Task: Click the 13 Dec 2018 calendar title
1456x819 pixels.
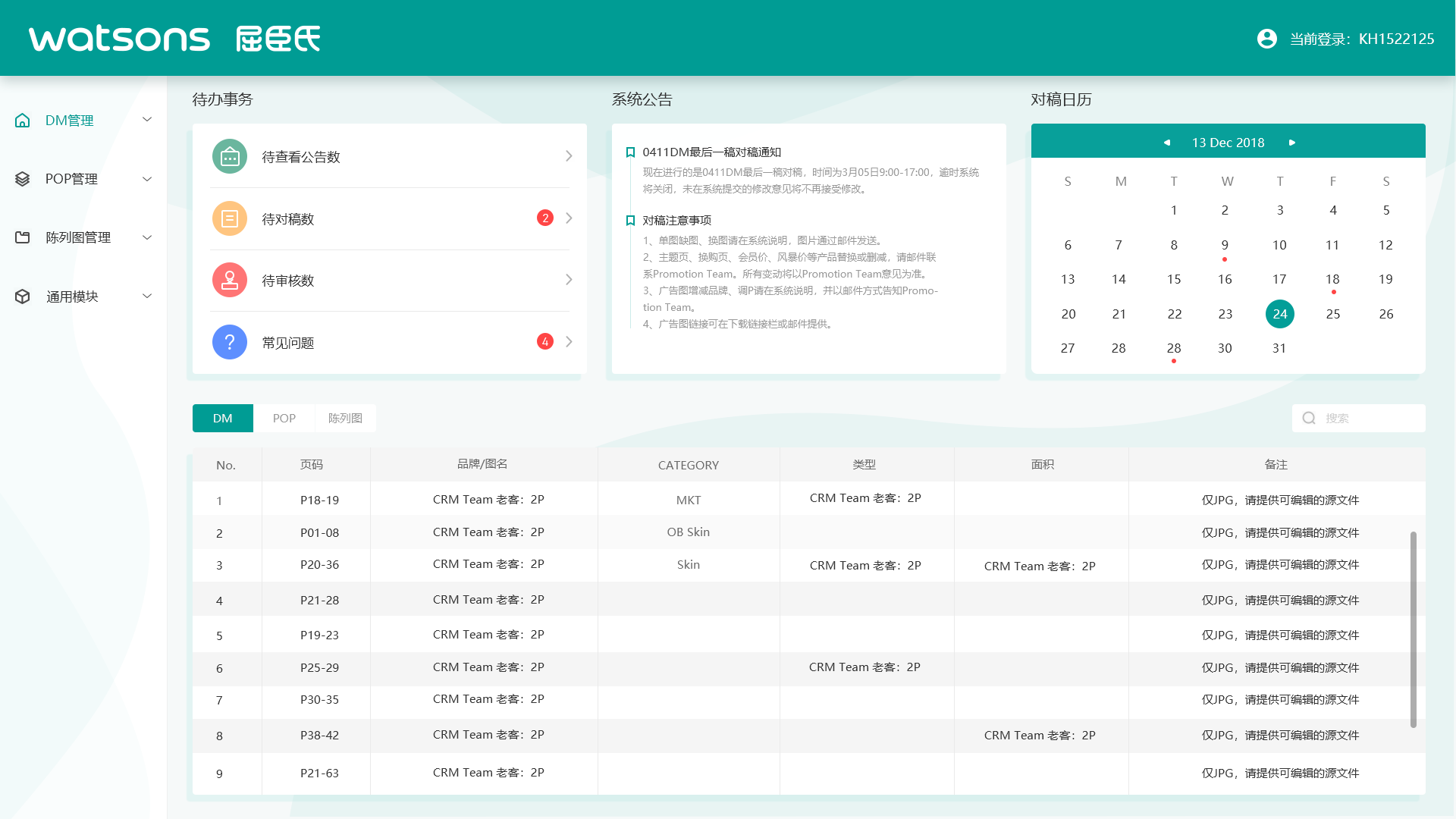Action: pyautogui.click(x=1228, y=143)
